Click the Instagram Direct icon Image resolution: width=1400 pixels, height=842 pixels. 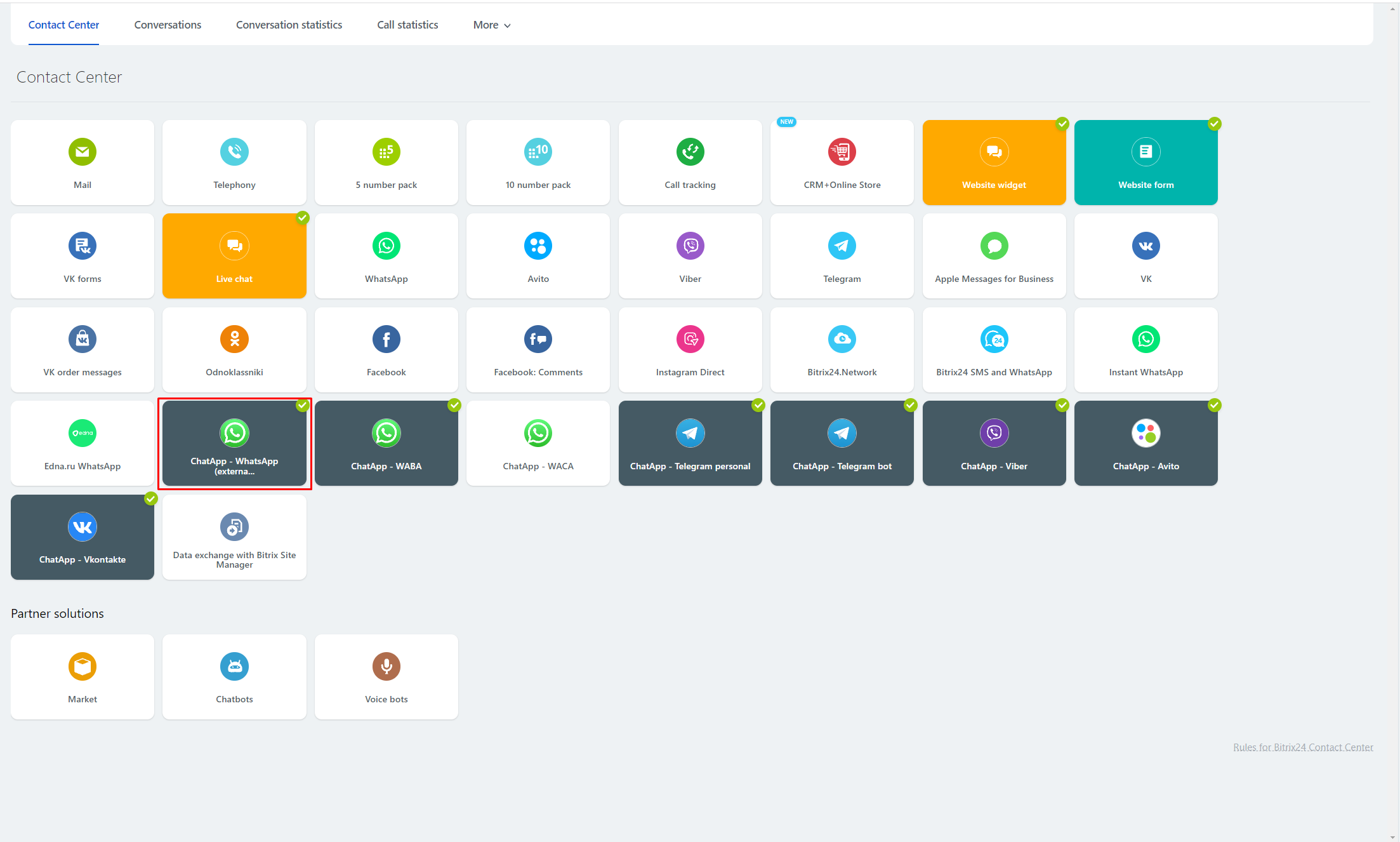pyautogui.click(x=690, y=339)
